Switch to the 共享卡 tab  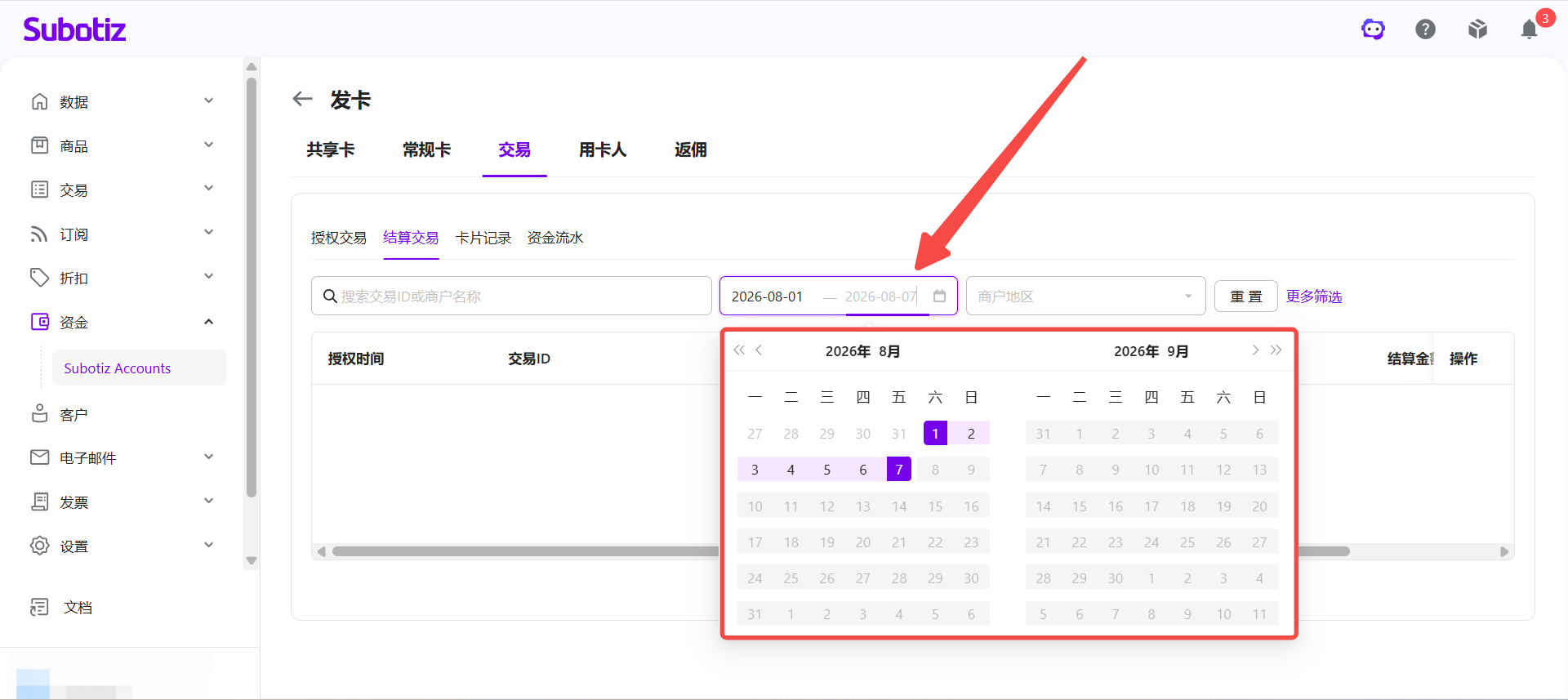tap(331, 149)
